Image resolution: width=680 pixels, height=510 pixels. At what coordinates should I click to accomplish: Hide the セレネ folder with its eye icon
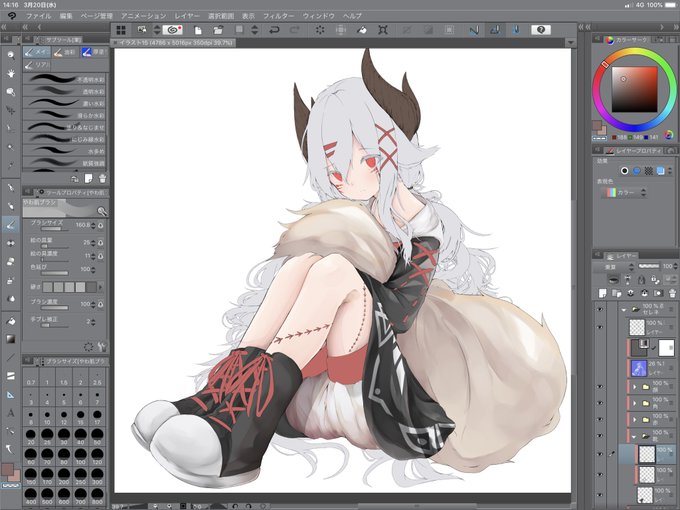(600, 309)
